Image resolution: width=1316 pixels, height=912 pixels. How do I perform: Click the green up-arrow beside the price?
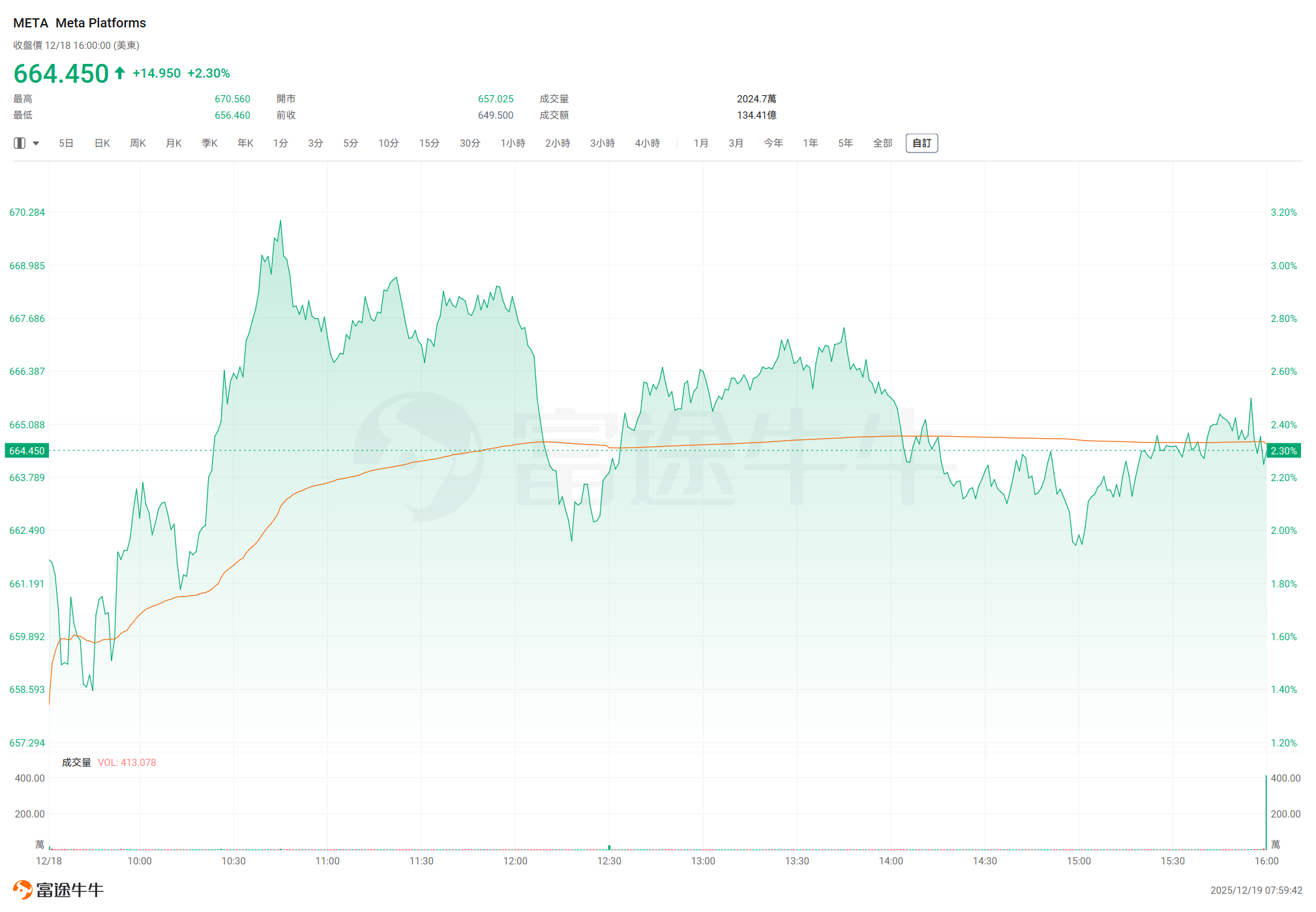click(120, 73)
